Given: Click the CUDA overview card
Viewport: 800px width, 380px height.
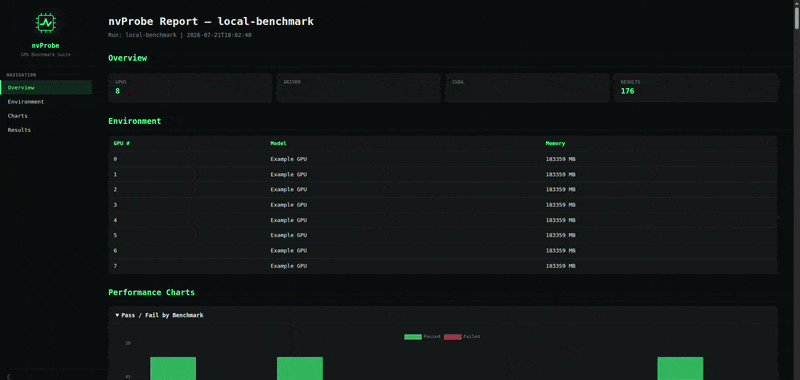Looking at the screenshot, I should [527, 88].
